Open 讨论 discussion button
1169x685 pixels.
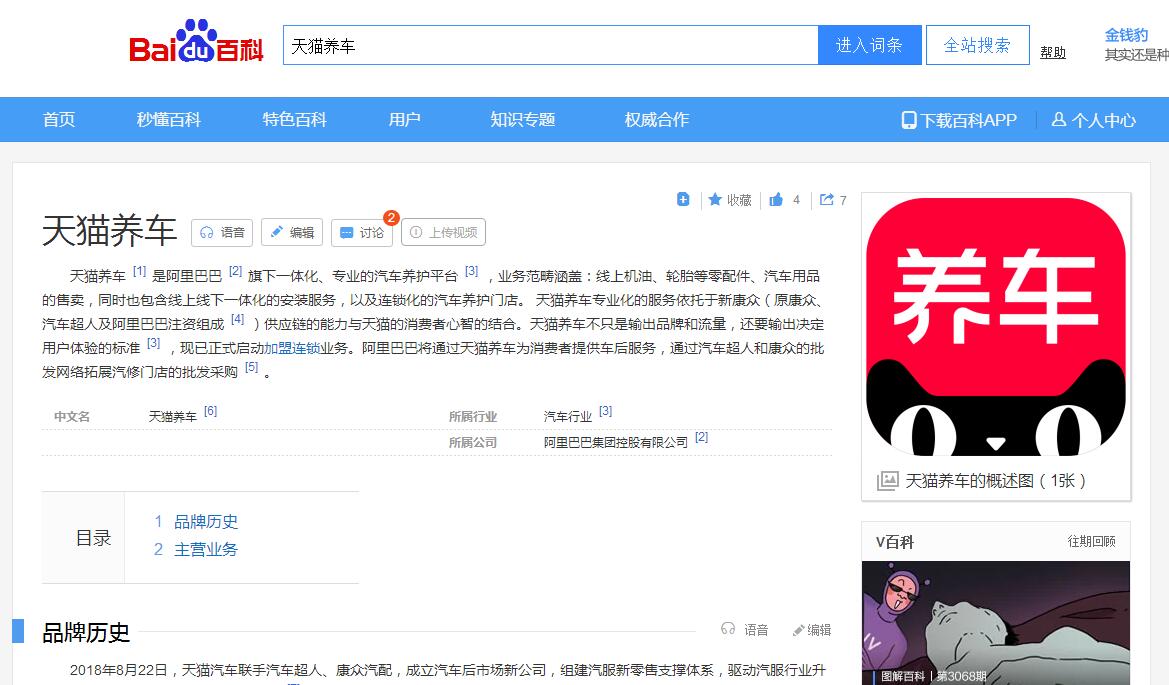pos(362,233)
